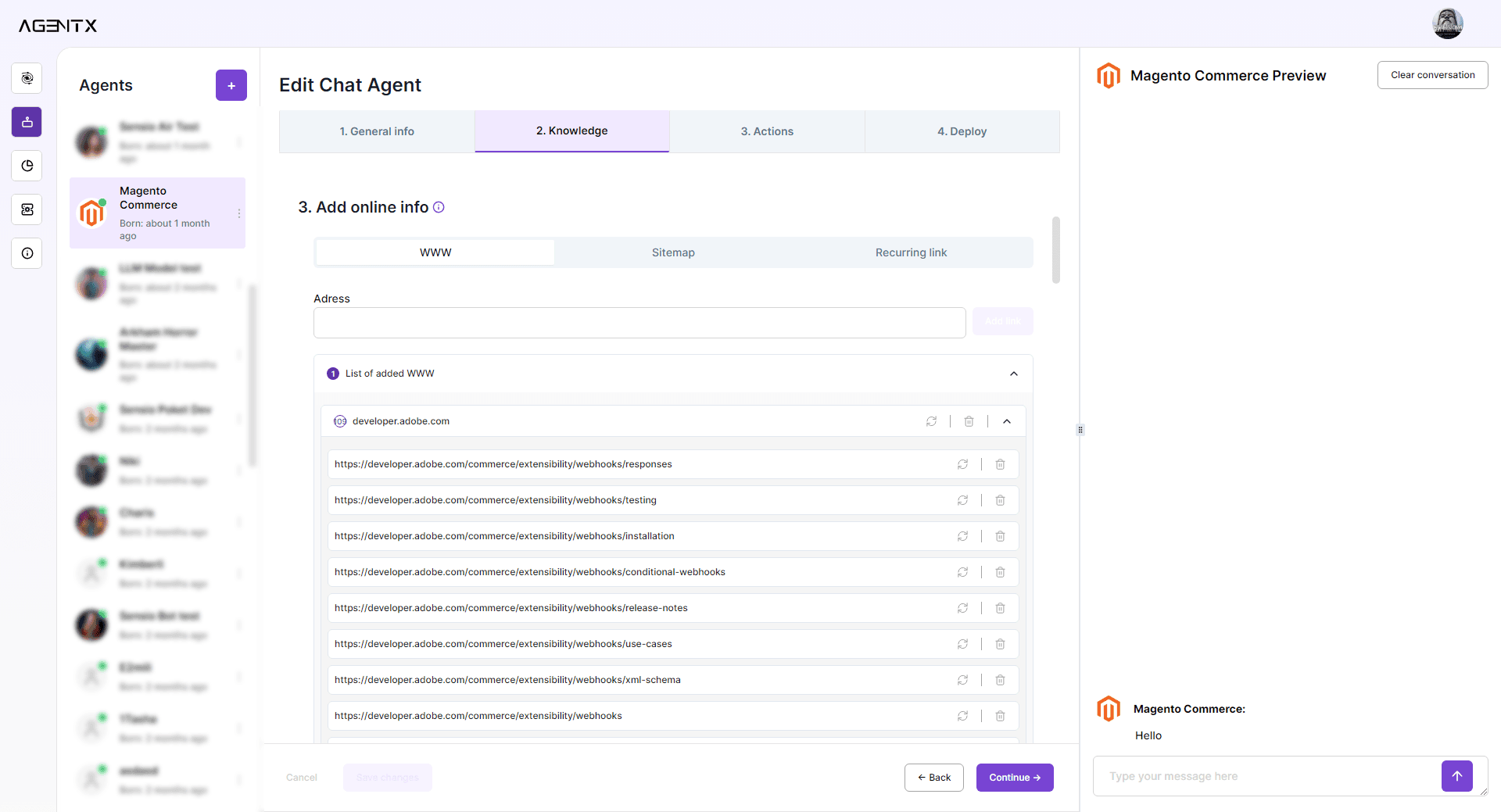
Task: Click the knowledge section vertical scrollbar
Action: [x=1056, y=250]
